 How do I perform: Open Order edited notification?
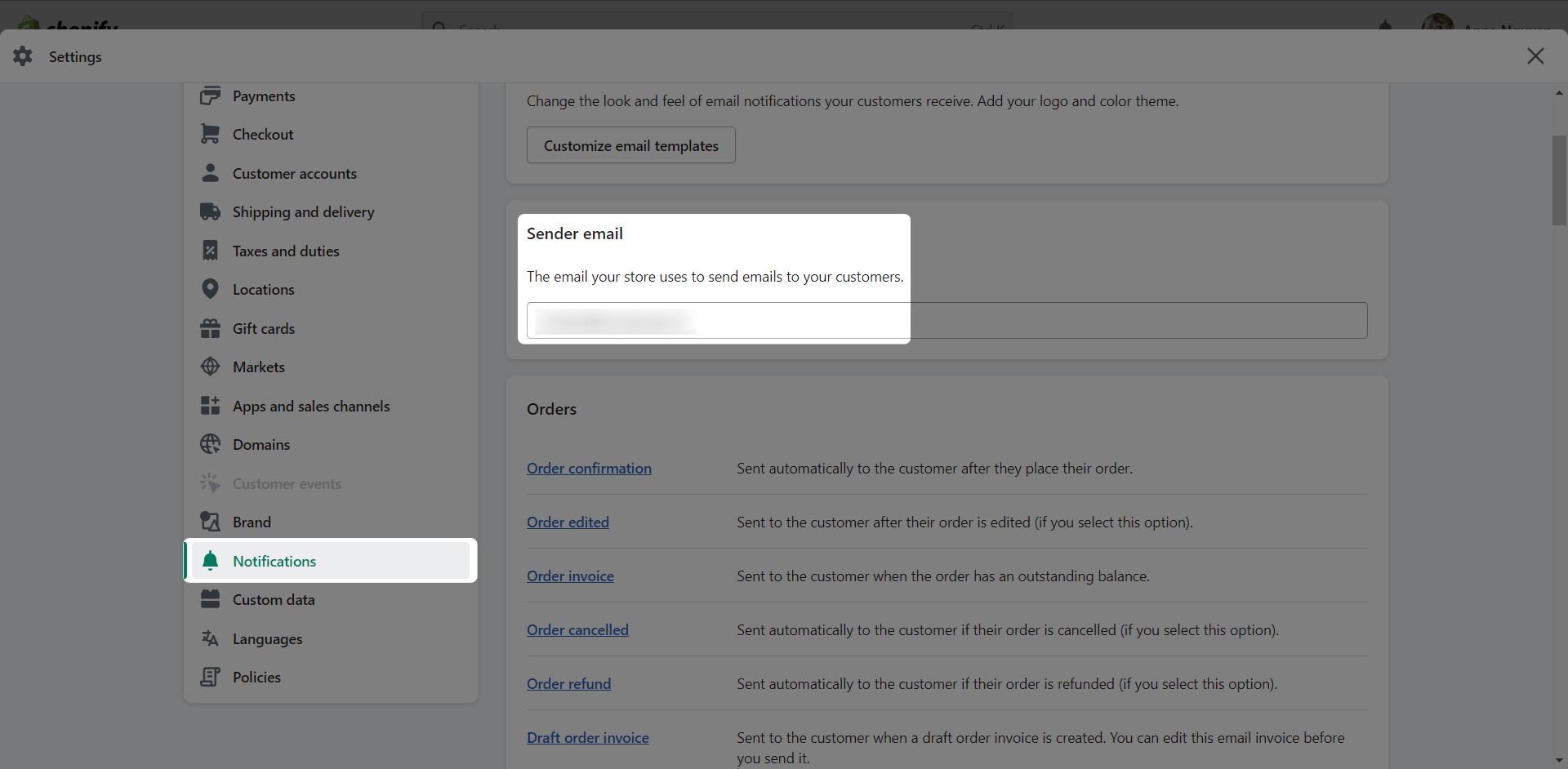click(x=568, y=522)
